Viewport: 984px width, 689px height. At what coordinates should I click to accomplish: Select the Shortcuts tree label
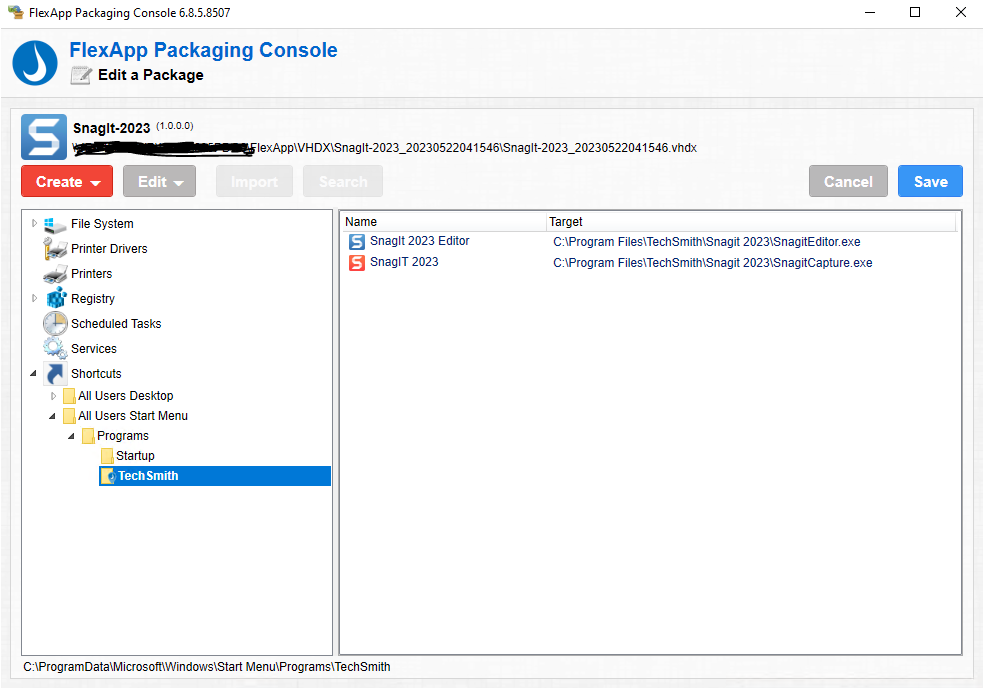click(x=96, y=374)
